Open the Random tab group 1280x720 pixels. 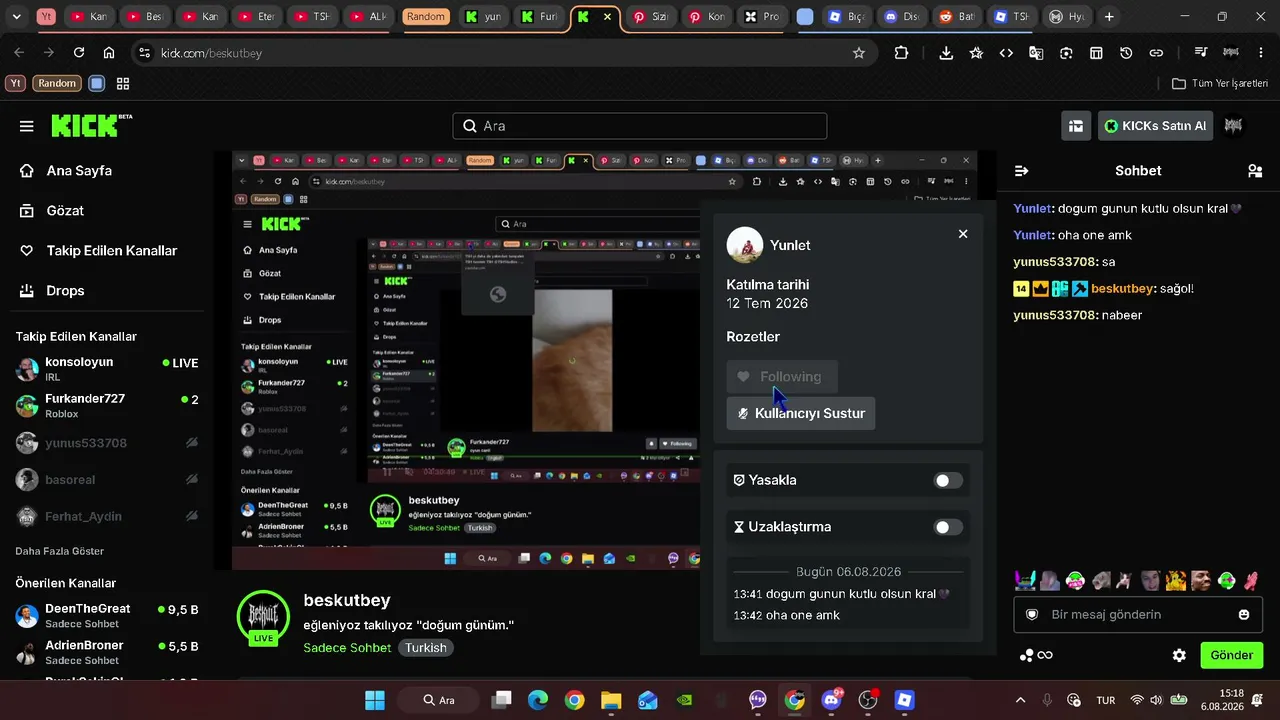pyautogui.click(x=426, y=17)
